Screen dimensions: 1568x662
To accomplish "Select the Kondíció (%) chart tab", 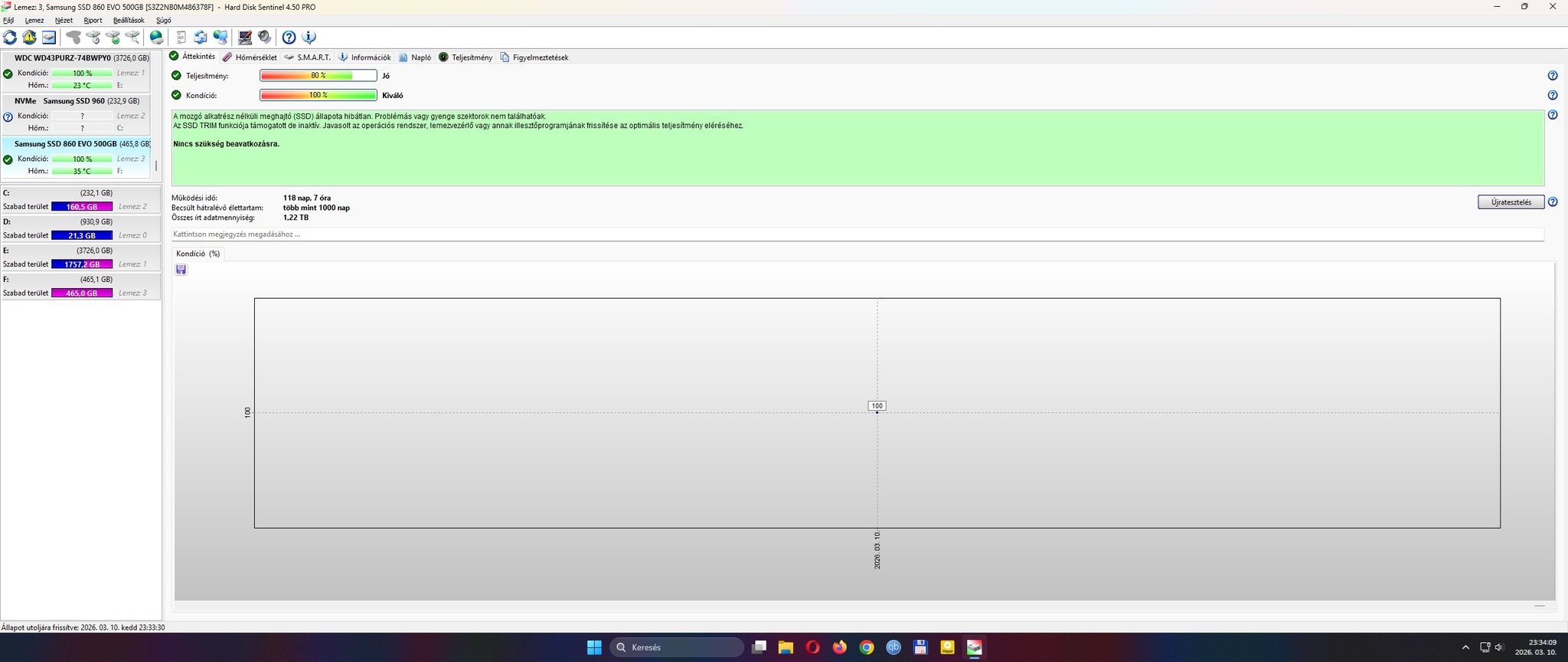I will [x=198, y=254].
